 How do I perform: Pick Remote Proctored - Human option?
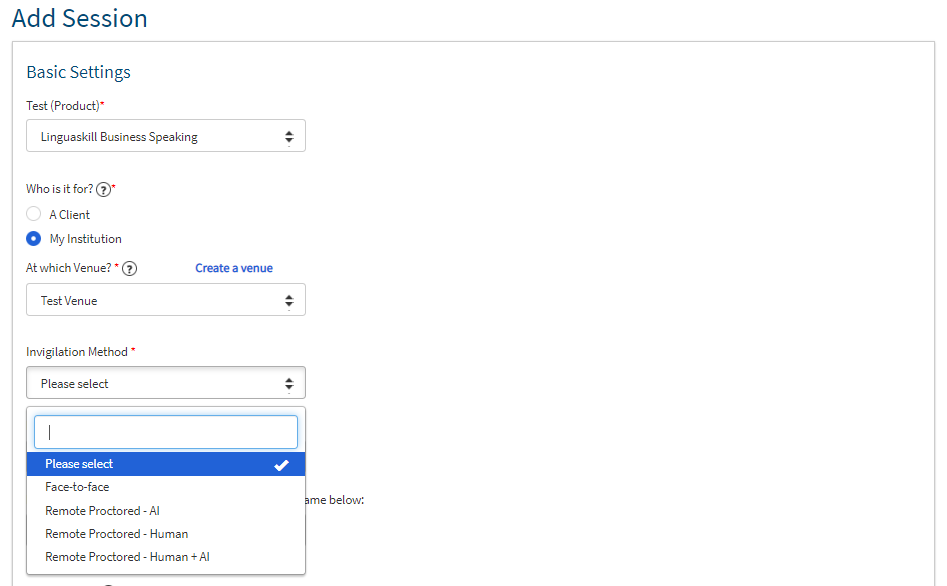tap(165, 534)
